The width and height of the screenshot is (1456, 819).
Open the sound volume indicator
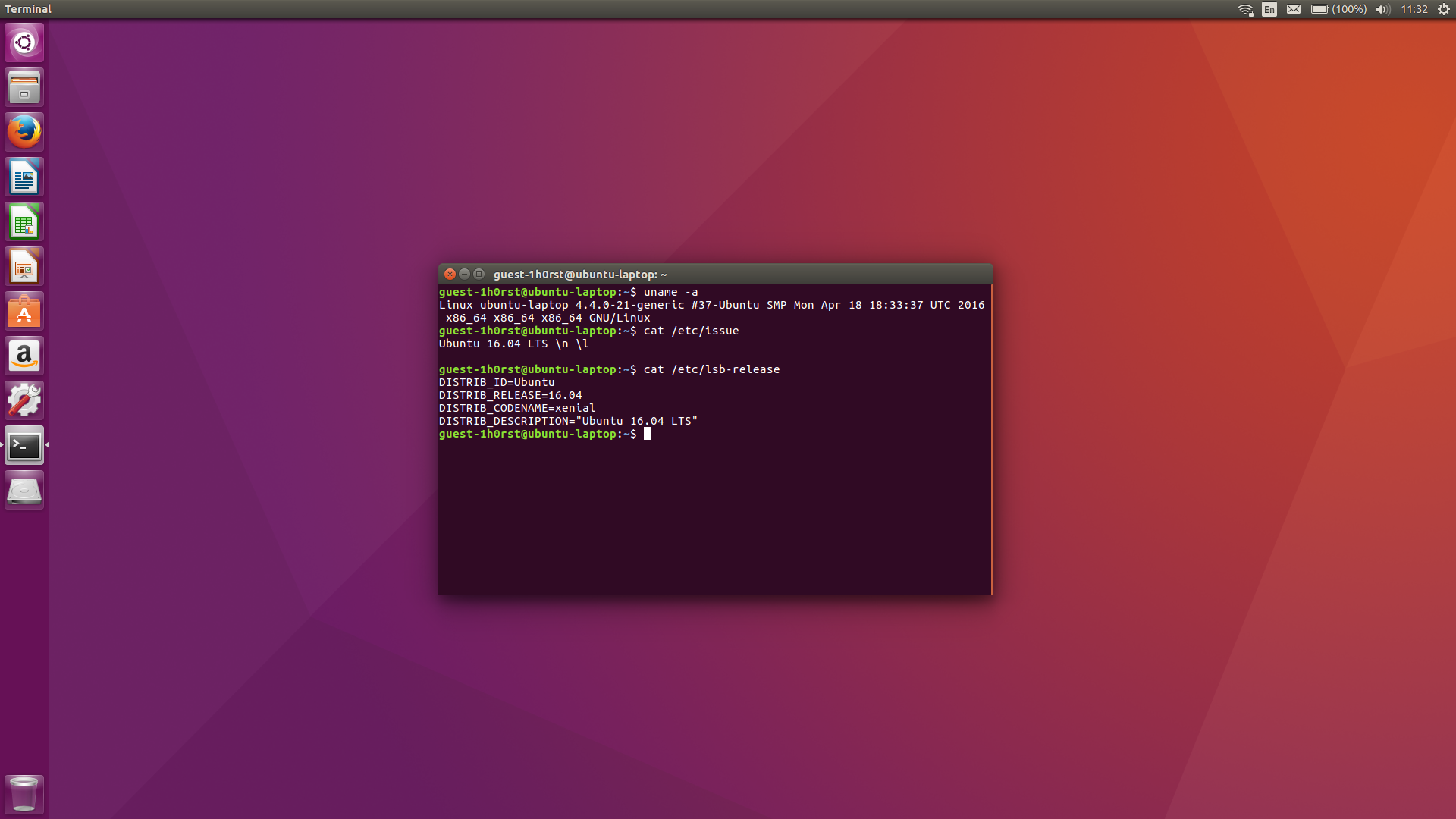click(x=1382, y=9)
